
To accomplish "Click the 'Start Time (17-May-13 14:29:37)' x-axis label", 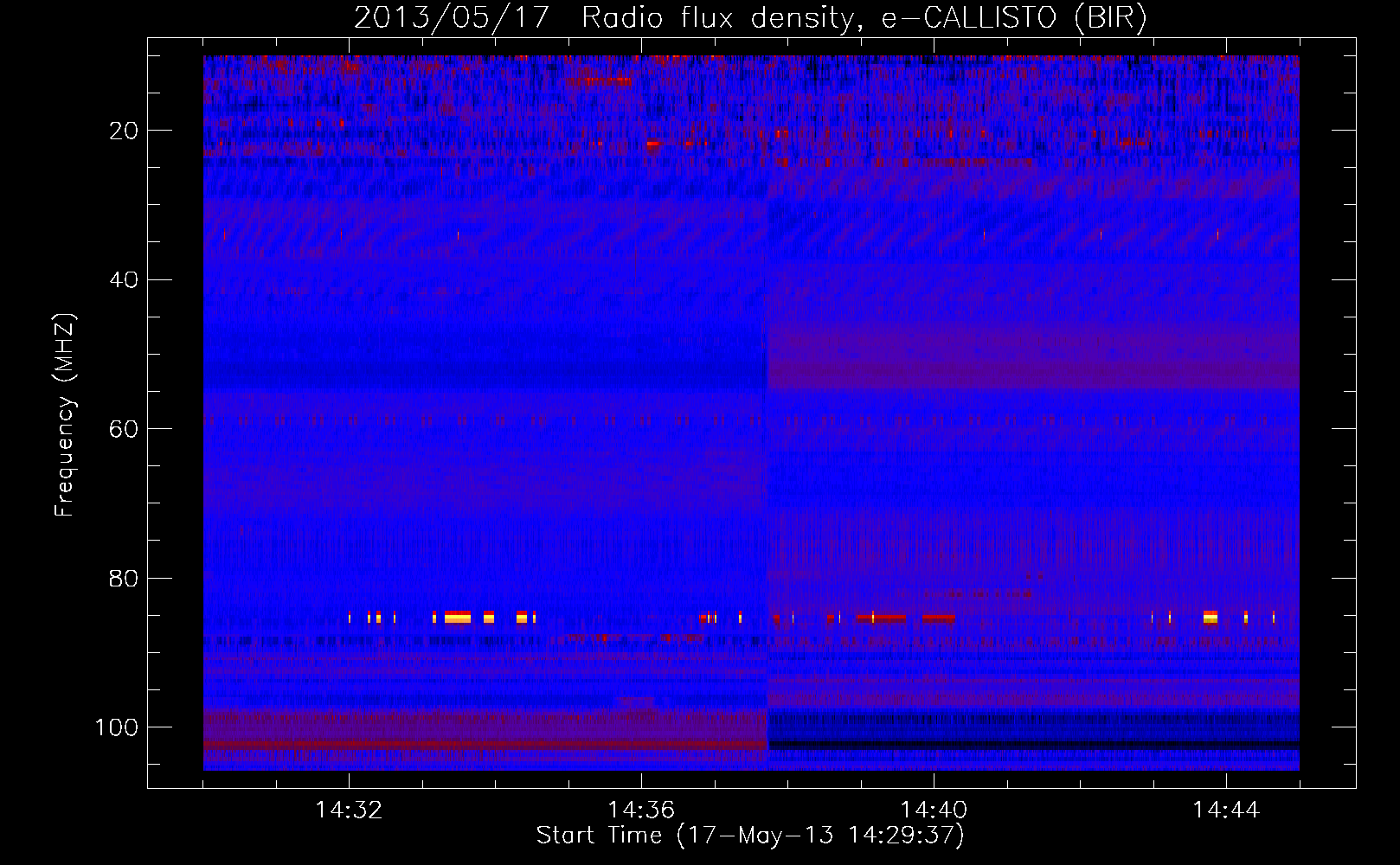I will [x=750, y=836].
